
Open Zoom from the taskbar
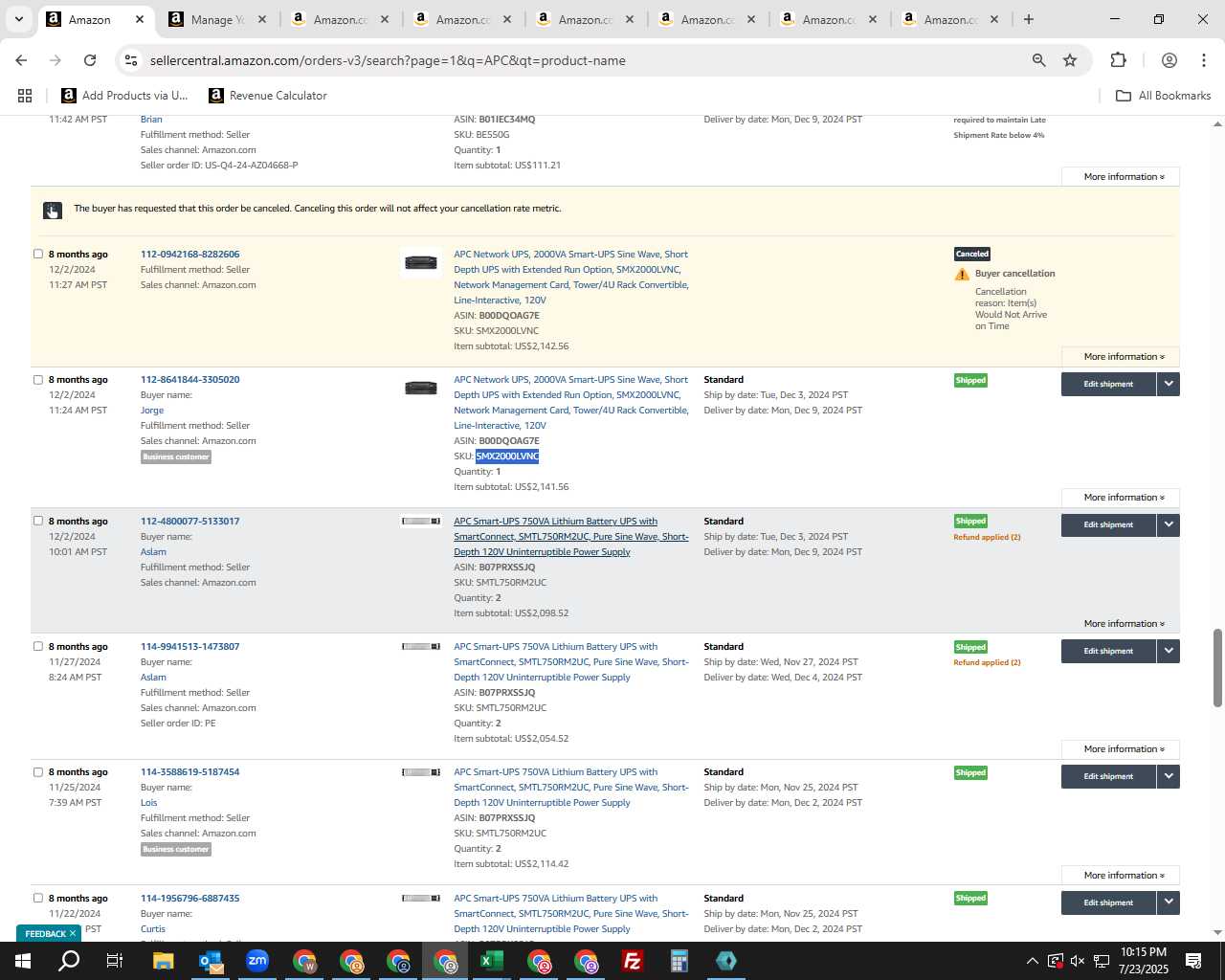257,961
